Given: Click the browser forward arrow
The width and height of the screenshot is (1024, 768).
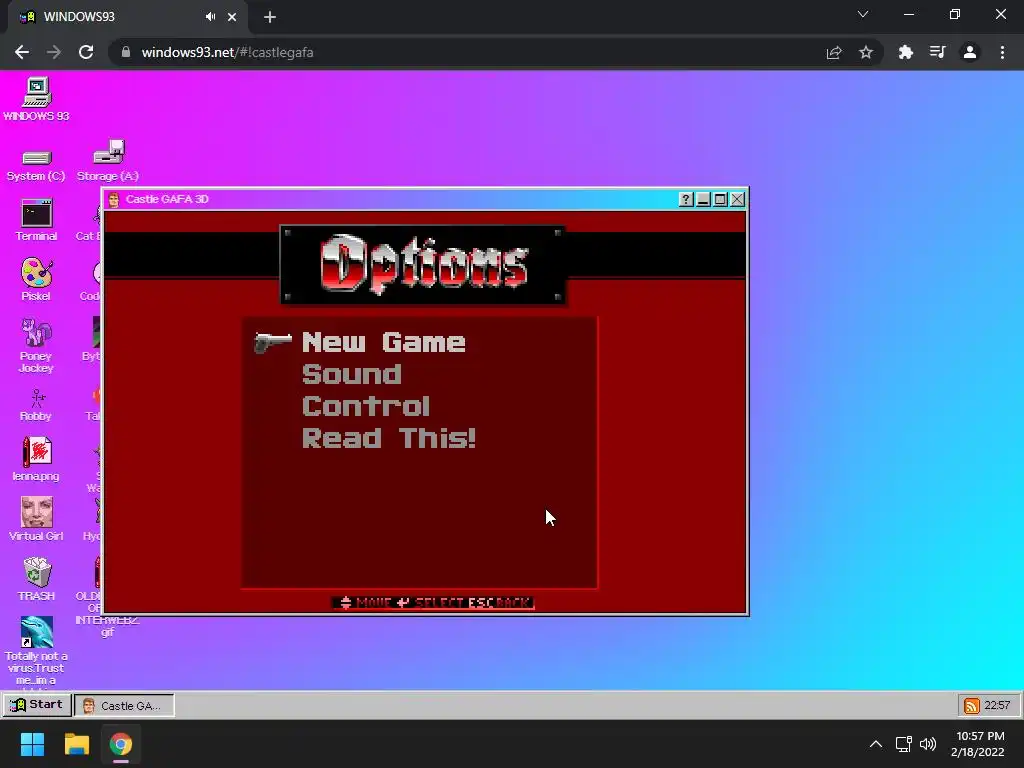Looking at the screenshot, I should [54, 52].
